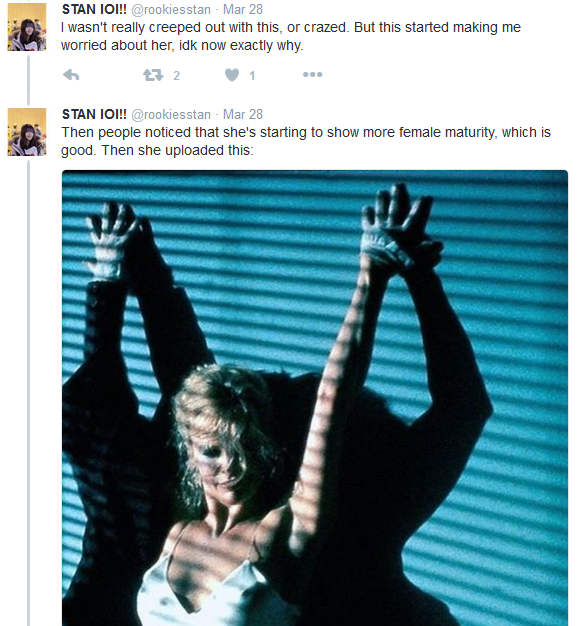Open STAN IOI!! name on second tweet
Screen dimensions: 578x626
(94, 114)
